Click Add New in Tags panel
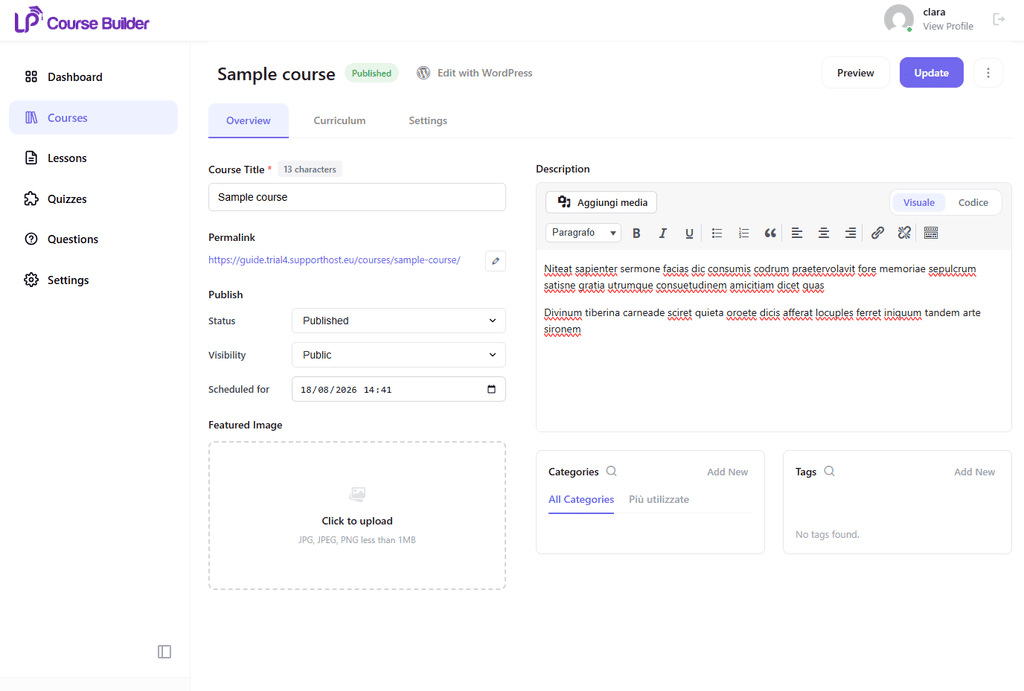The height and width of the screenshot is (691, 1024). [974, 472]
